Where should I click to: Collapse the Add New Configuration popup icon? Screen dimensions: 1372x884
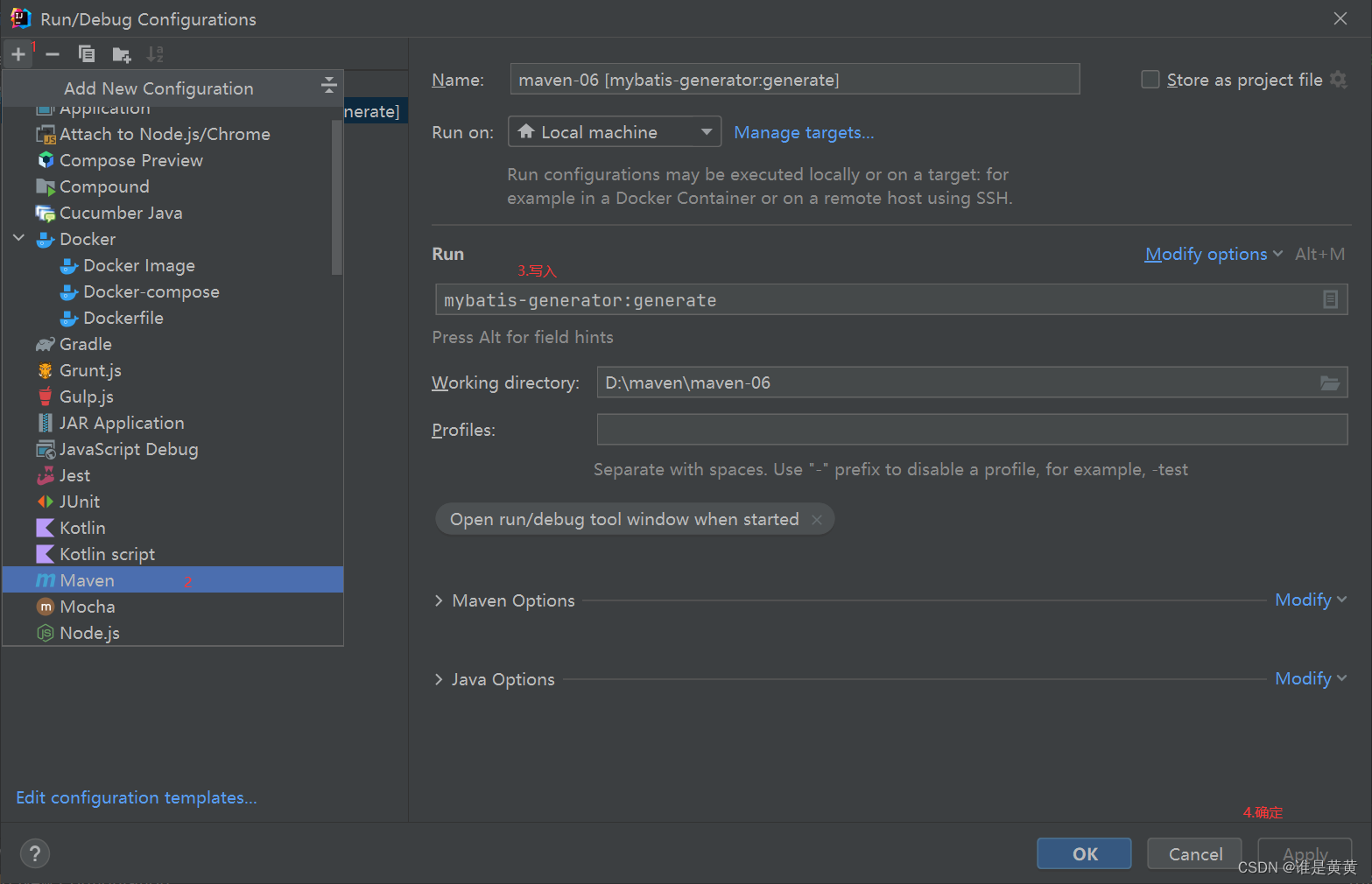click(328, 85)
